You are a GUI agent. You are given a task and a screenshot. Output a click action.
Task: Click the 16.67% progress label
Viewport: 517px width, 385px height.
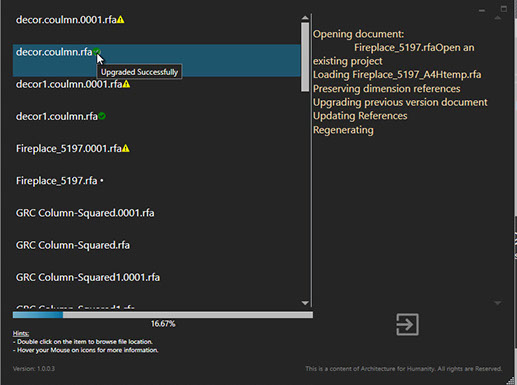coord(163,324)
